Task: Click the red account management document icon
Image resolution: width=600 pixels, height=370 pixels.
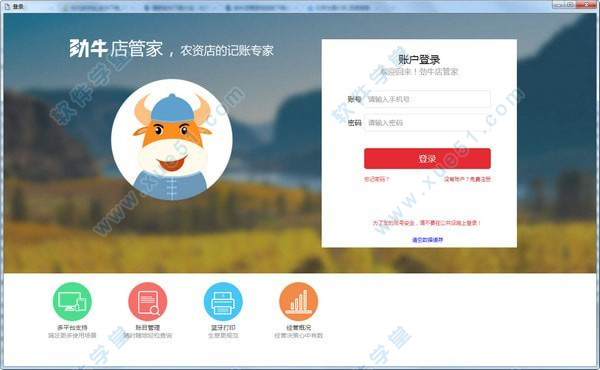Action: tap(148, 301)
